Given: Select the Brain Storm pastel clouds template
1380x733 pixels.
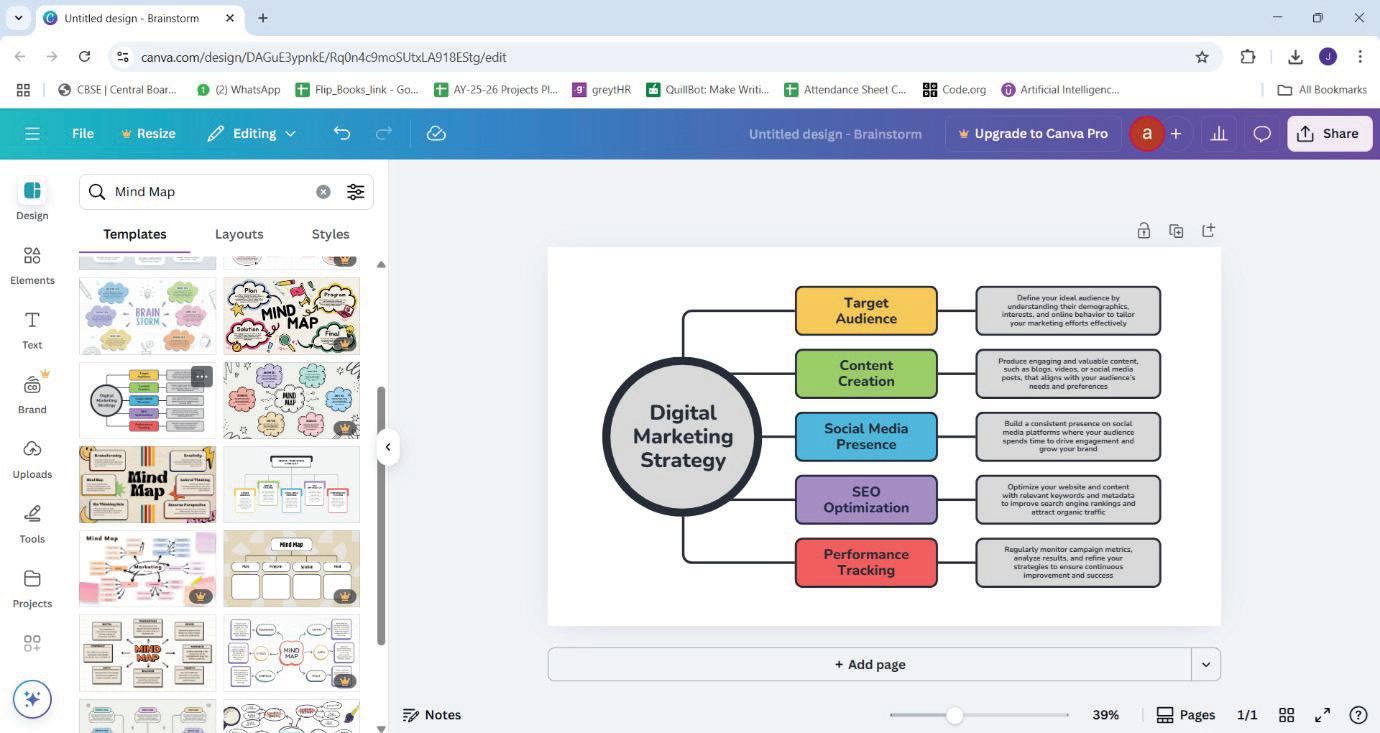Looking at the screenshot, I should coord(147,316).
